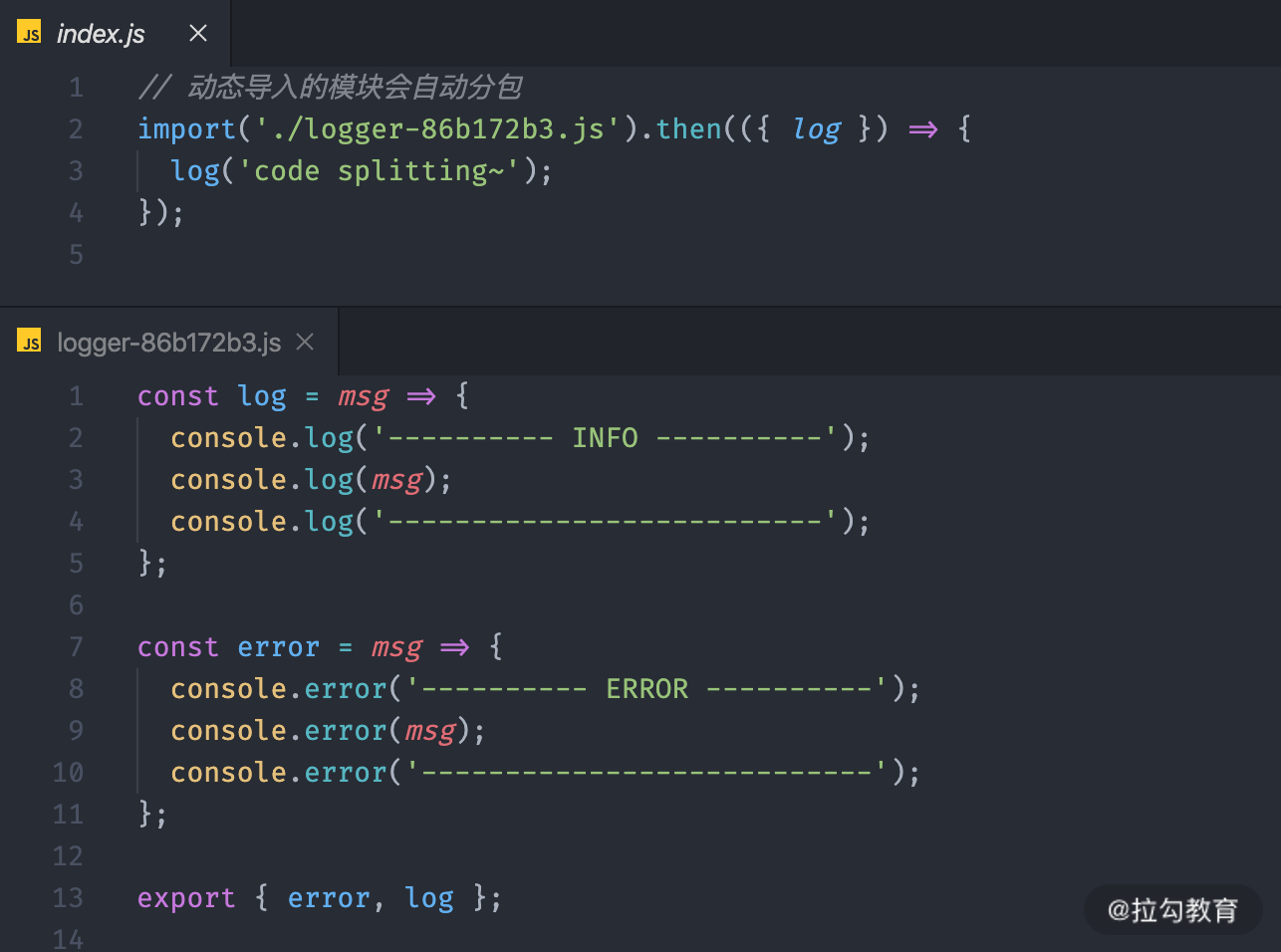Click the ERROR string in console.error line

pos(646,689)
